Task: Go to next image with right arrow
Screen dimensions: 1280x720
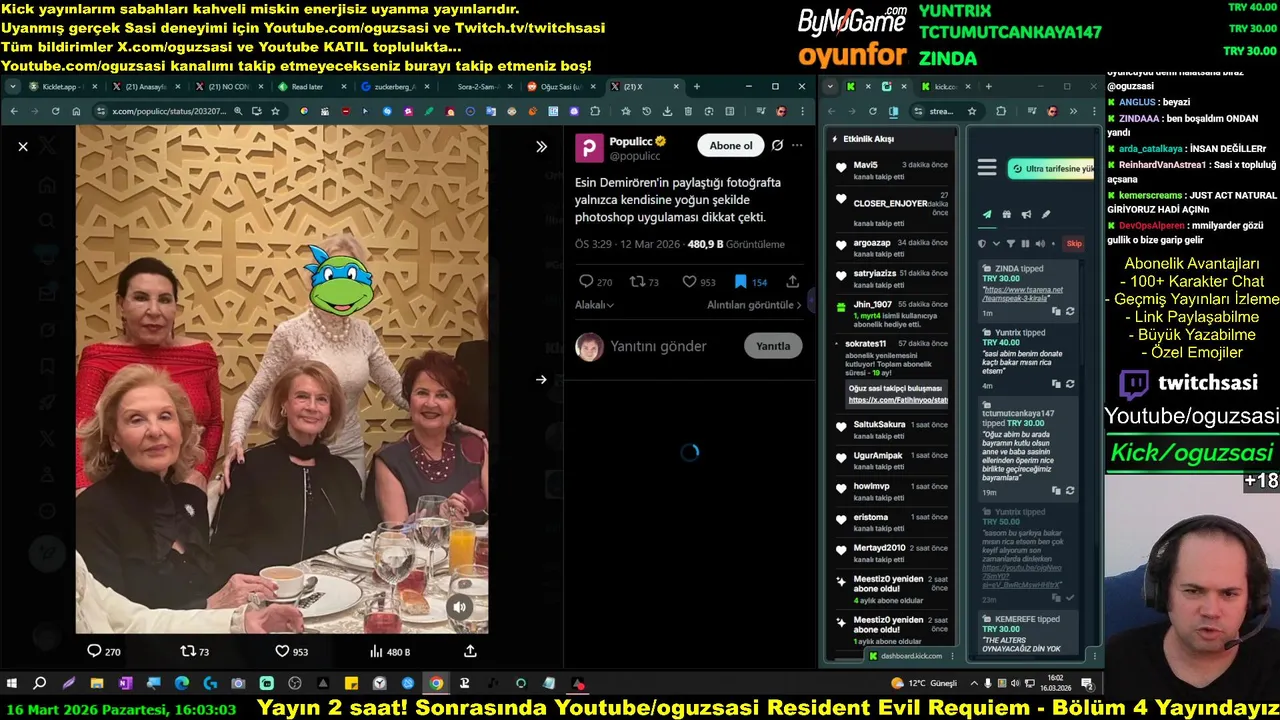Action: click(x=541, y=379)
